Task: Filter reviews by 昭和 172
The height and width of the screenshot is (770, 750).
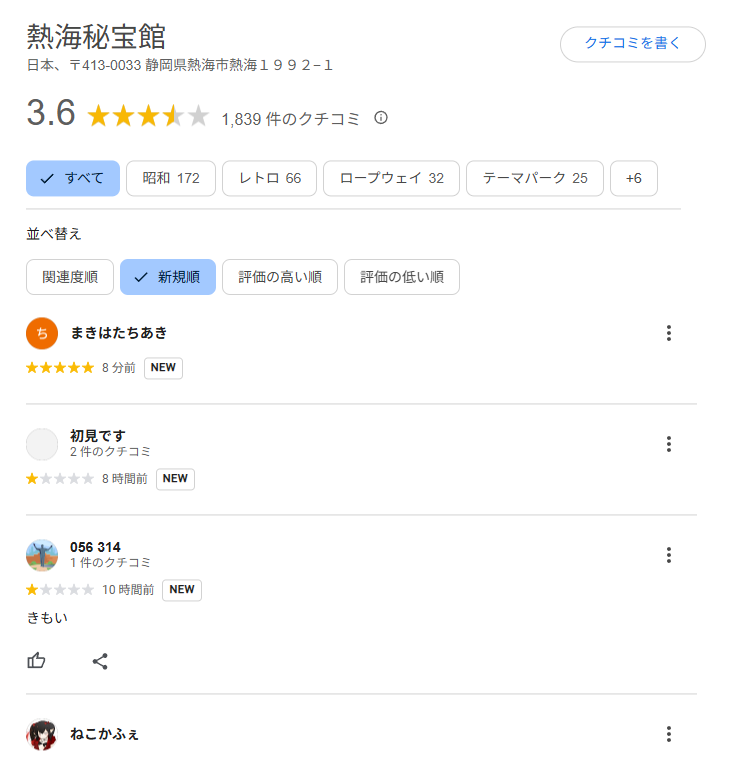Action: click(x=171, y=178)
